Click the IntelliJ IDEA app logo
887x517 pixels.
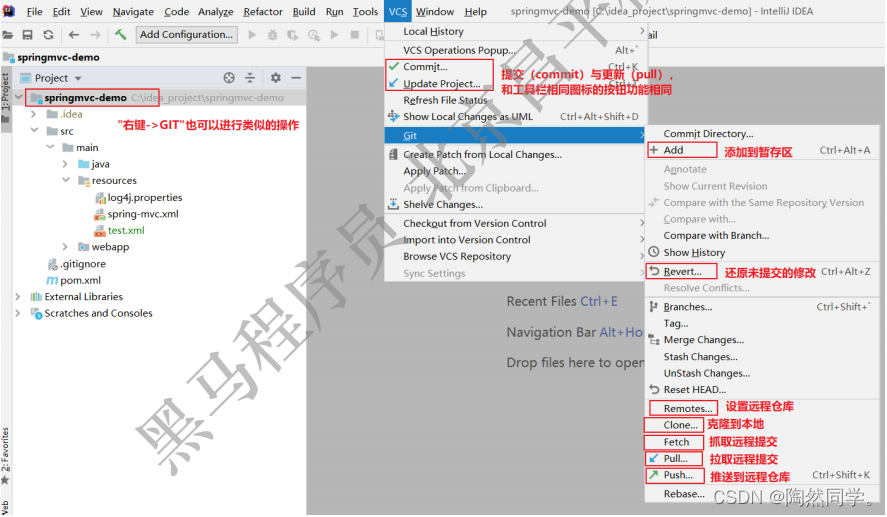pos(8,11)
